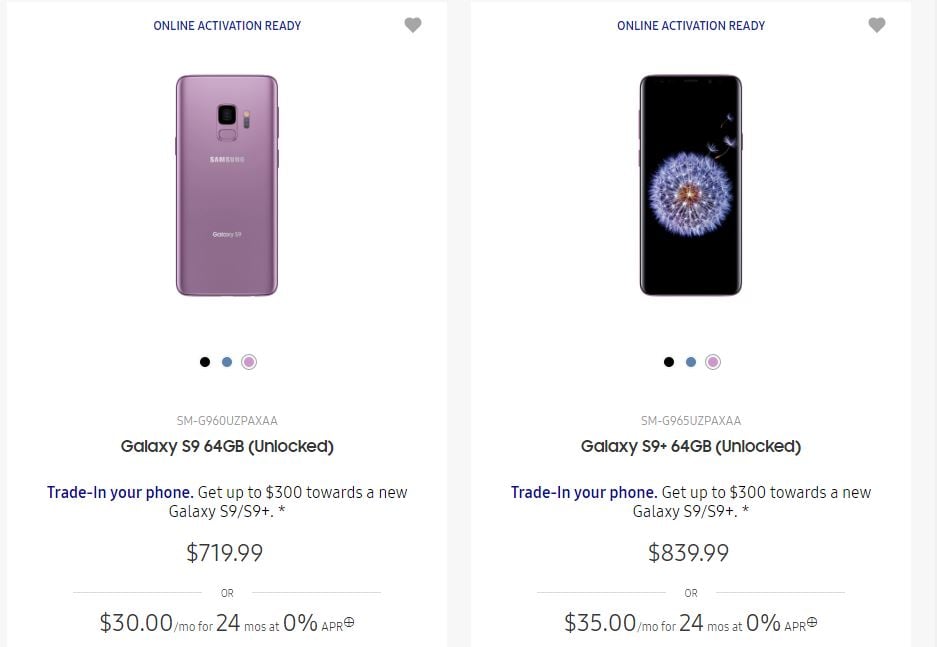937x647 pixels.
Task: Open financing info icon next to $35.00/mo APR
Action: coord(812,622)
